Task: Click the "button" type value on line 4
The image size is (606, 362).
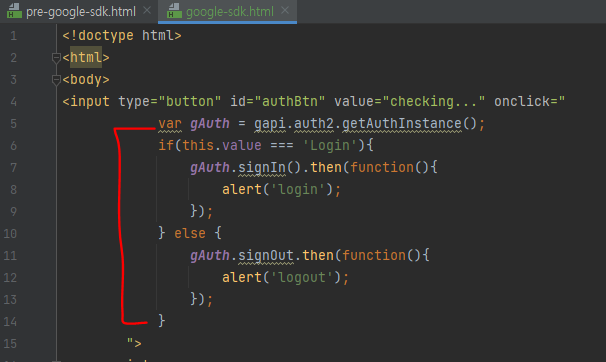Action: pyautogui.click(x=190, y=102)
